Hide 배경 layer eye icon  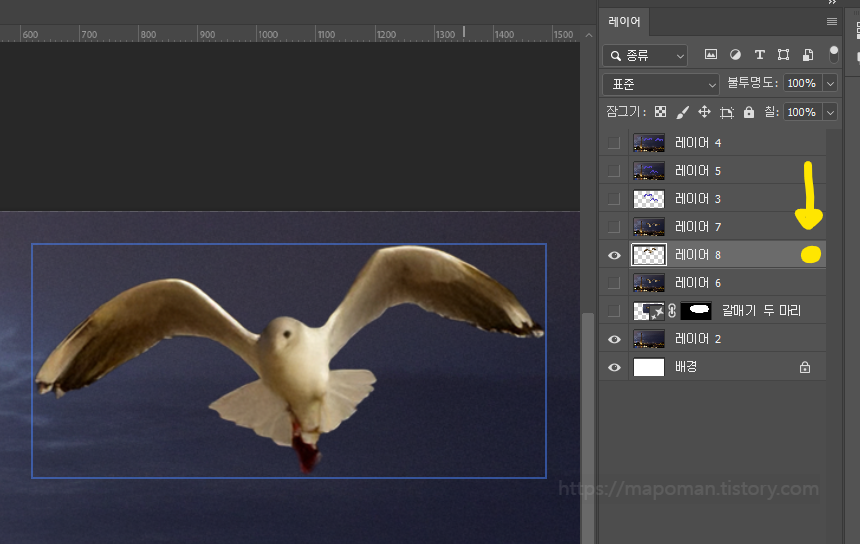614,367
